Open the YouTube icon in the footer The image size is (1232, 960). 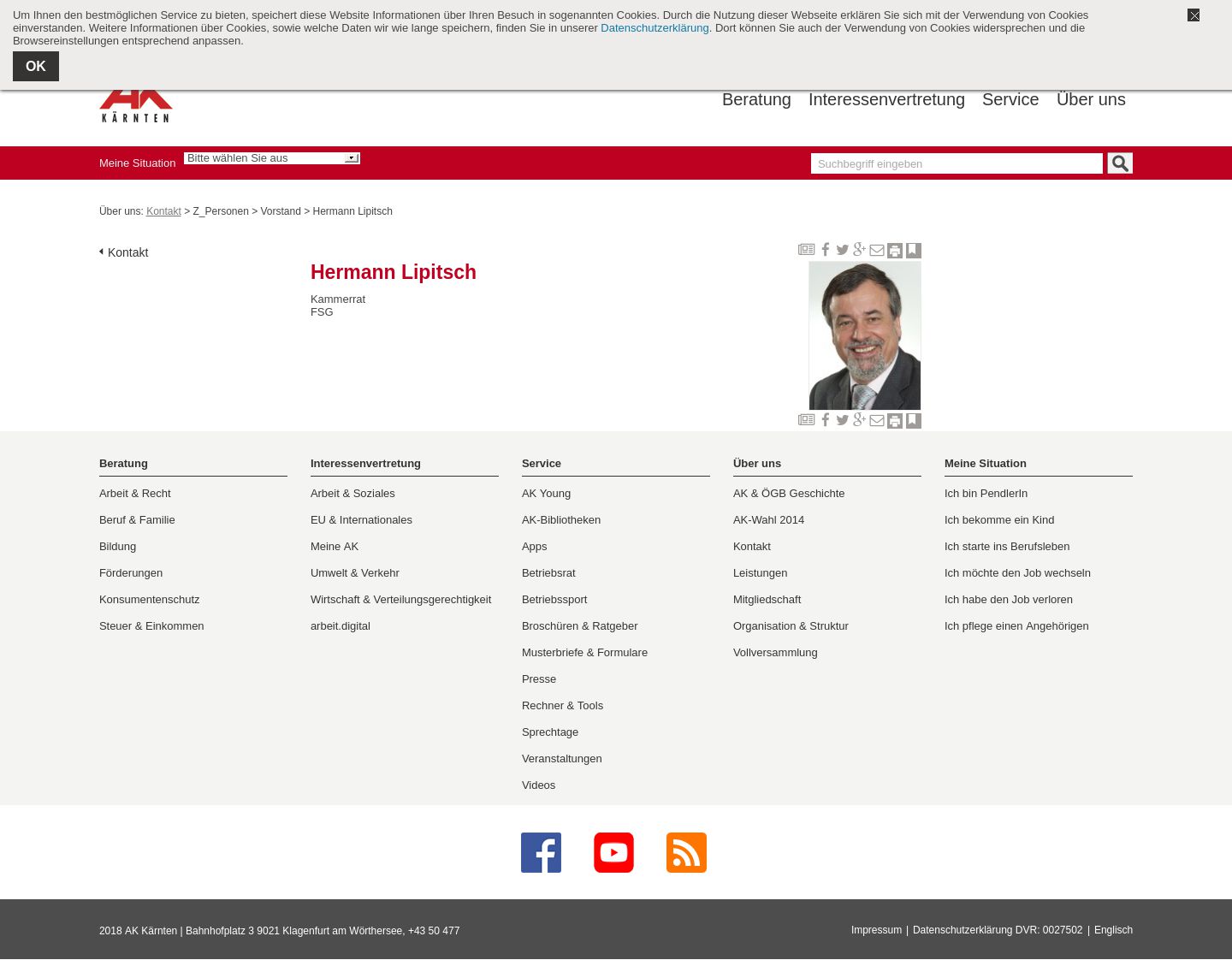click(613, 853)
